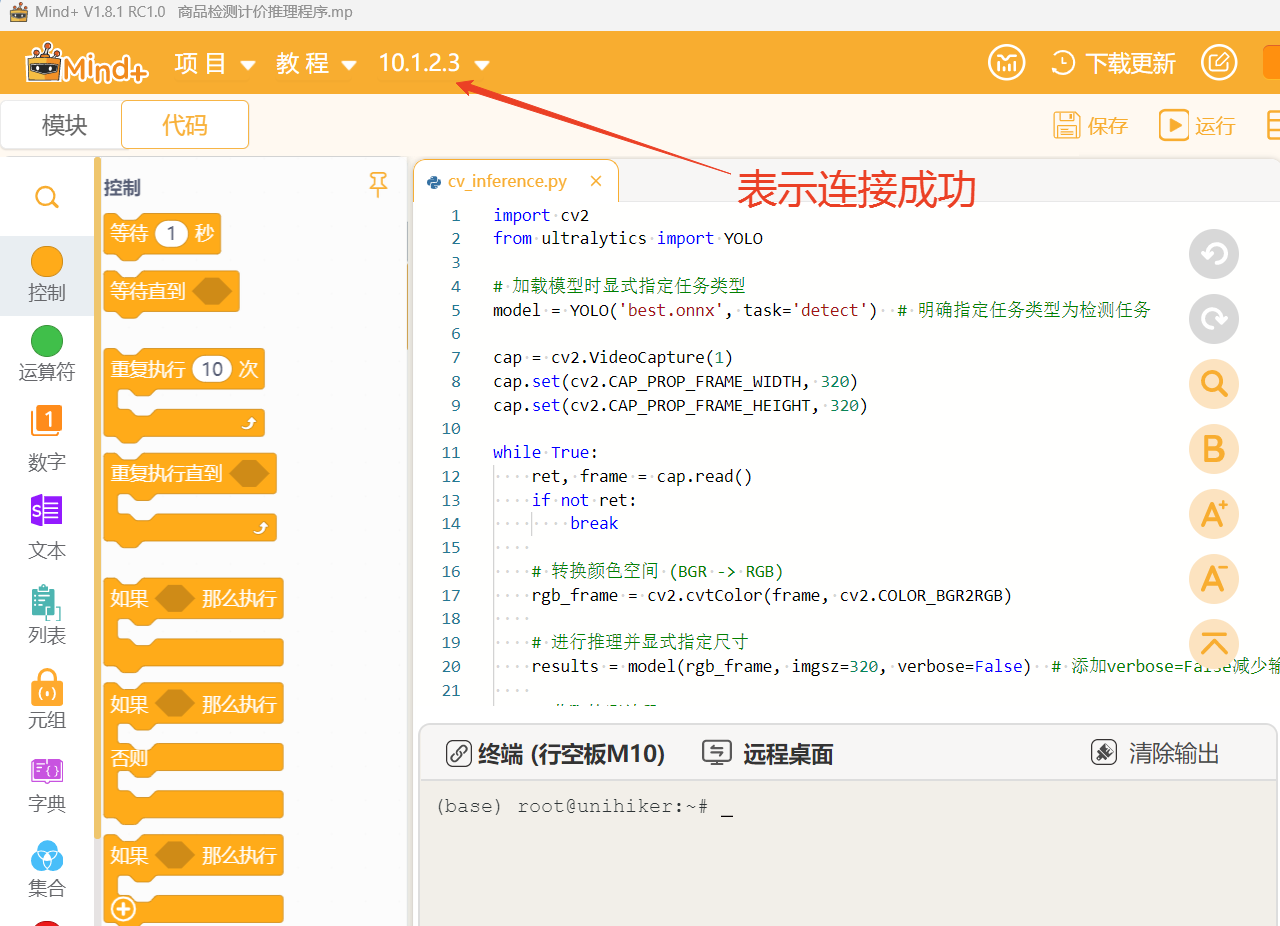Select the 数字 category

click(x=47, y=440)
